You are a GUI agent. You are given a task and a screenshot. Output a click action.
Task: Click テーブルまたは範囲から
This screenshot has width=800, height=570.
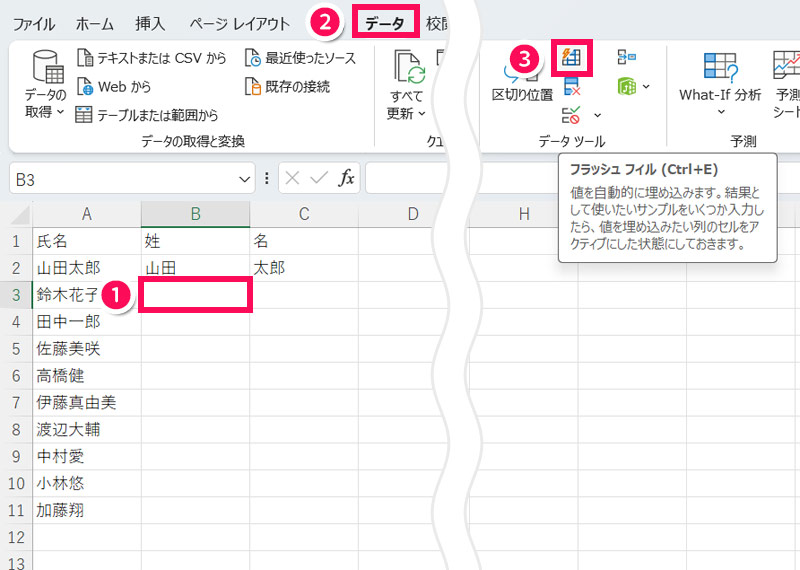[x=146, y=115]
